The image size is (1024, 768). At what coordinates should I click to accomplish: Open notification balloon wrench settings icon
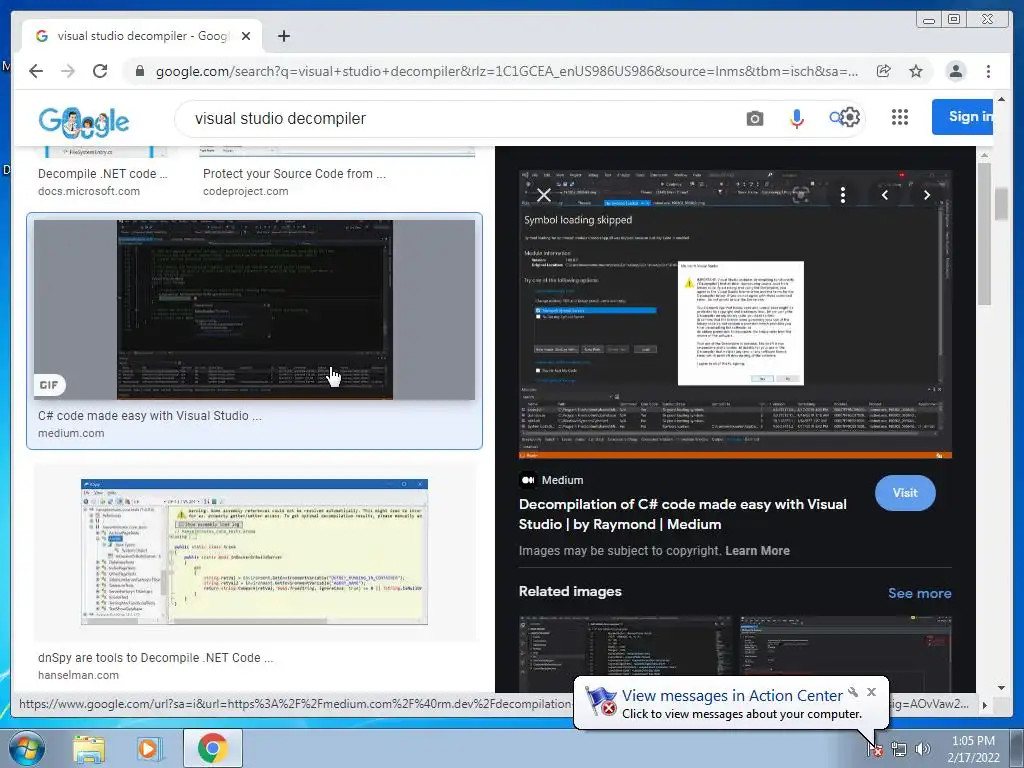pyautogui.click(x=853, y=692)
